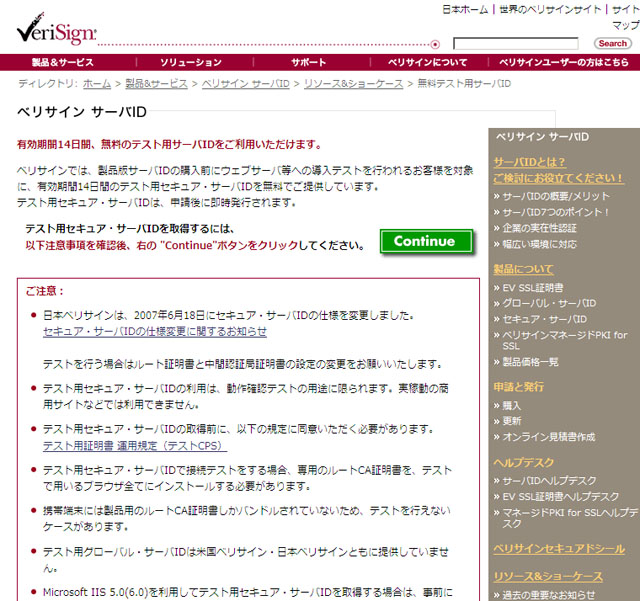Screen dimensions: 640x601
Task: Click 製品&サービス in the breadcrumb
Action: click(x=156, y=84)
